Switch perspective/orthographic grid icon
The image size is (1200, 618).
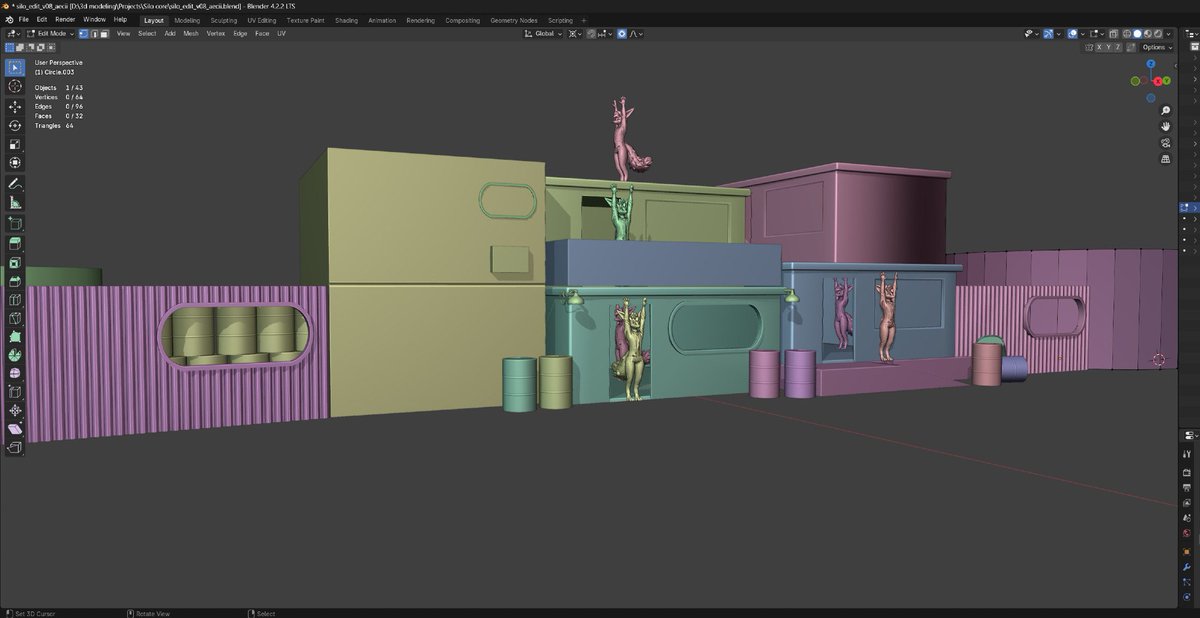click(1166, 159)
